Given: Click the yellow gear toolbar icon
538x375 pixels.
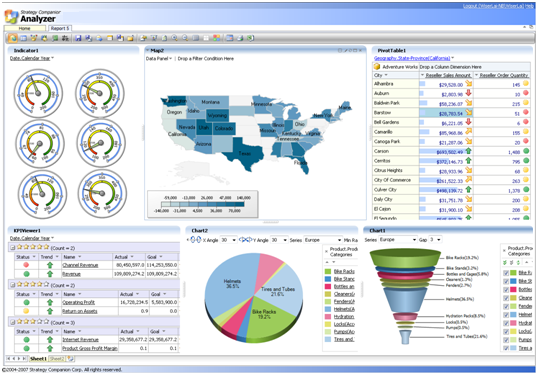Looking at the screenshot, I should click(x=44, y=38).
